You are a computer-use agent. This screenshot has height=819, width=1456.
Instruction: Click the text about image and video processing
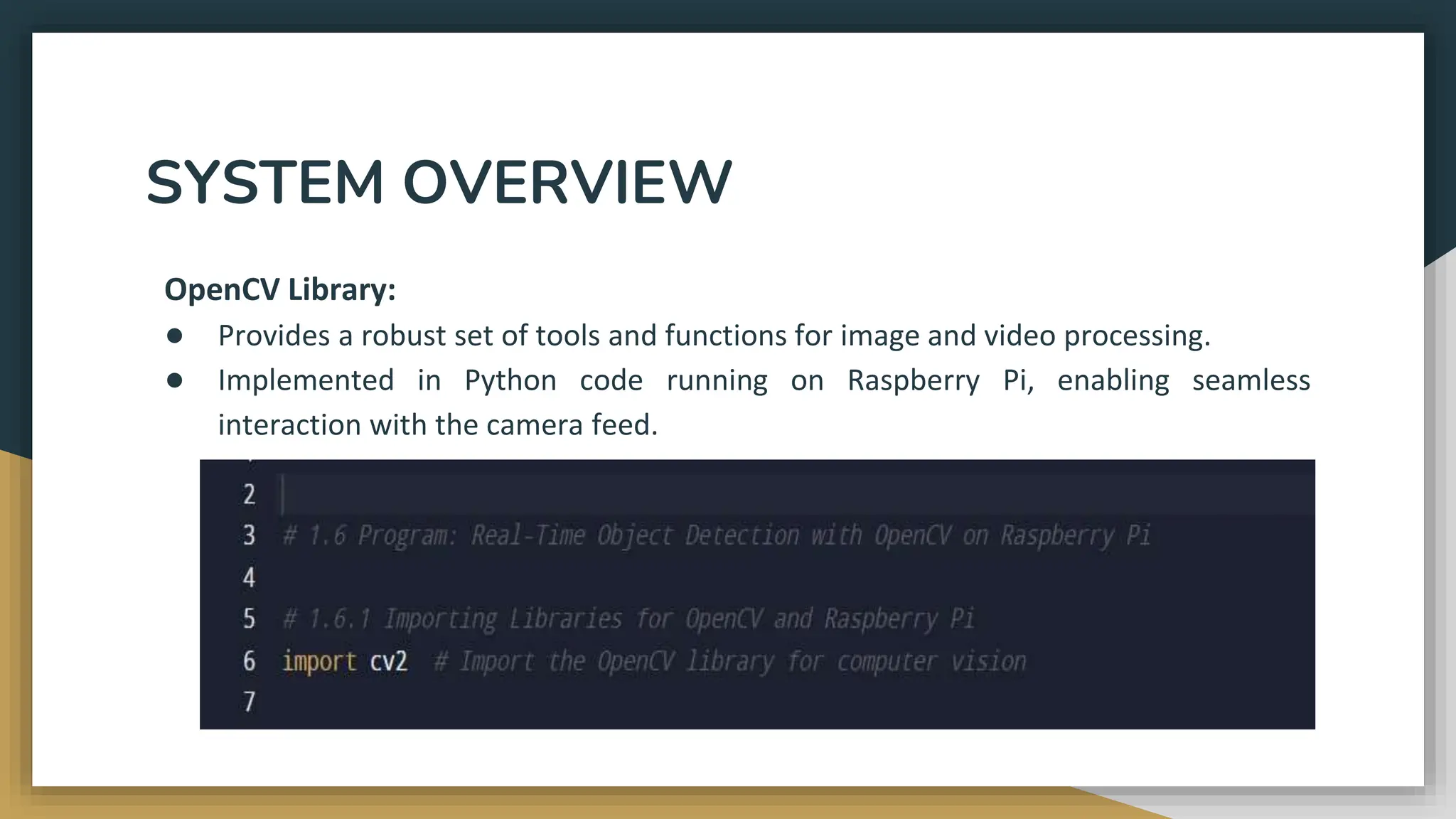[714, 336]
